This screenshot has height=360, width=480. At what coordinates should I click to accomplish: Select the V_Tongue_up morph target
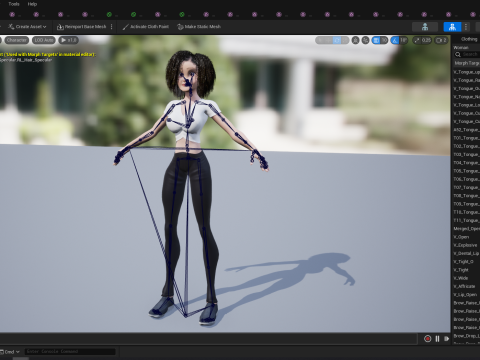coord(466,72)
